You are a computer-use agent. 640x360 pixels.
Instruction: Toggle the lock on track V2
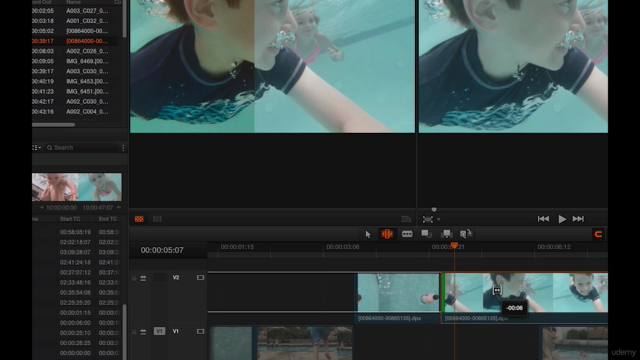point(134,278)
